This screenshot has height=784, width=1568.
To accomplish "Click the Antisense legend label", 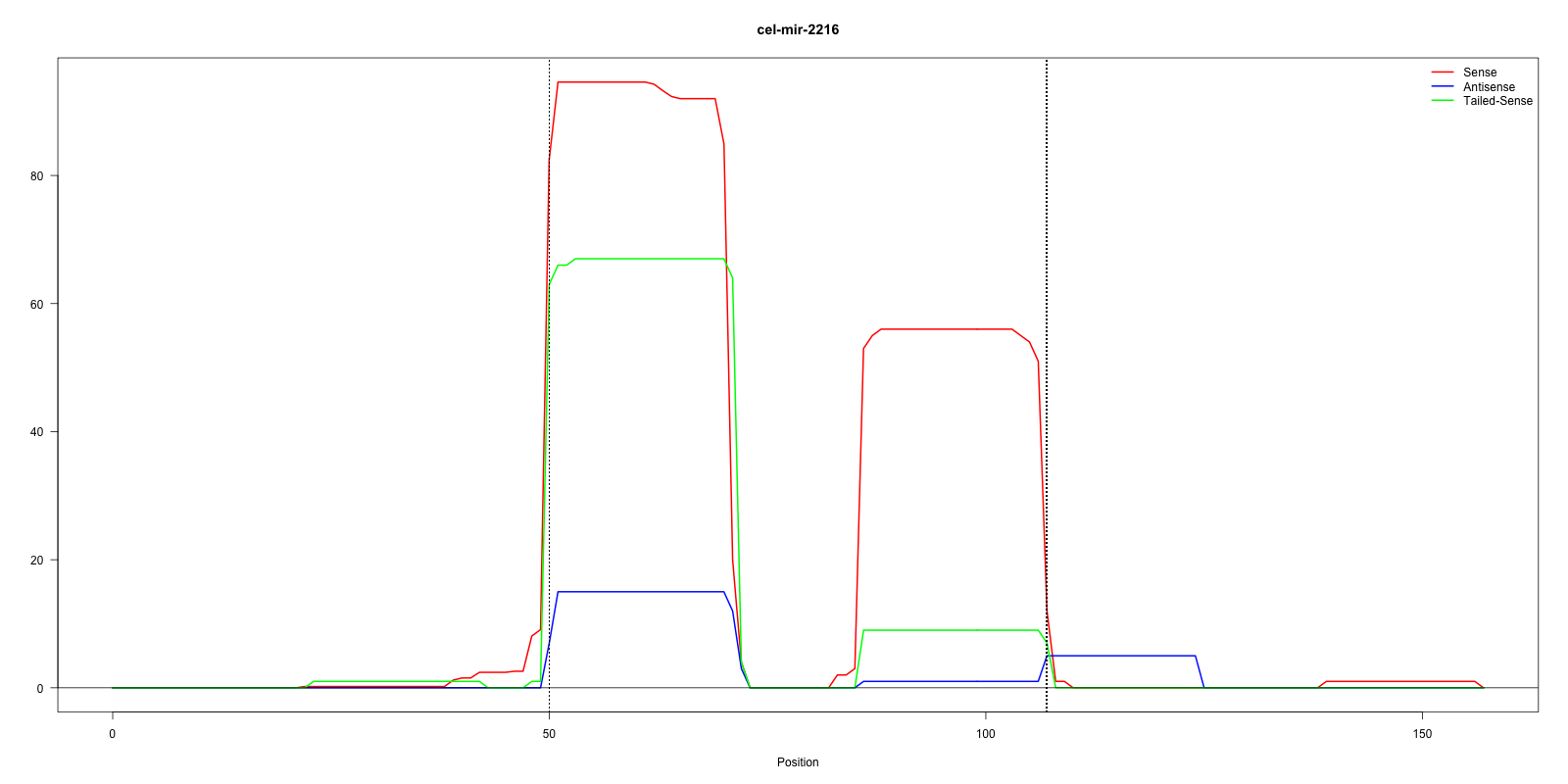I will coord(1488,87).
